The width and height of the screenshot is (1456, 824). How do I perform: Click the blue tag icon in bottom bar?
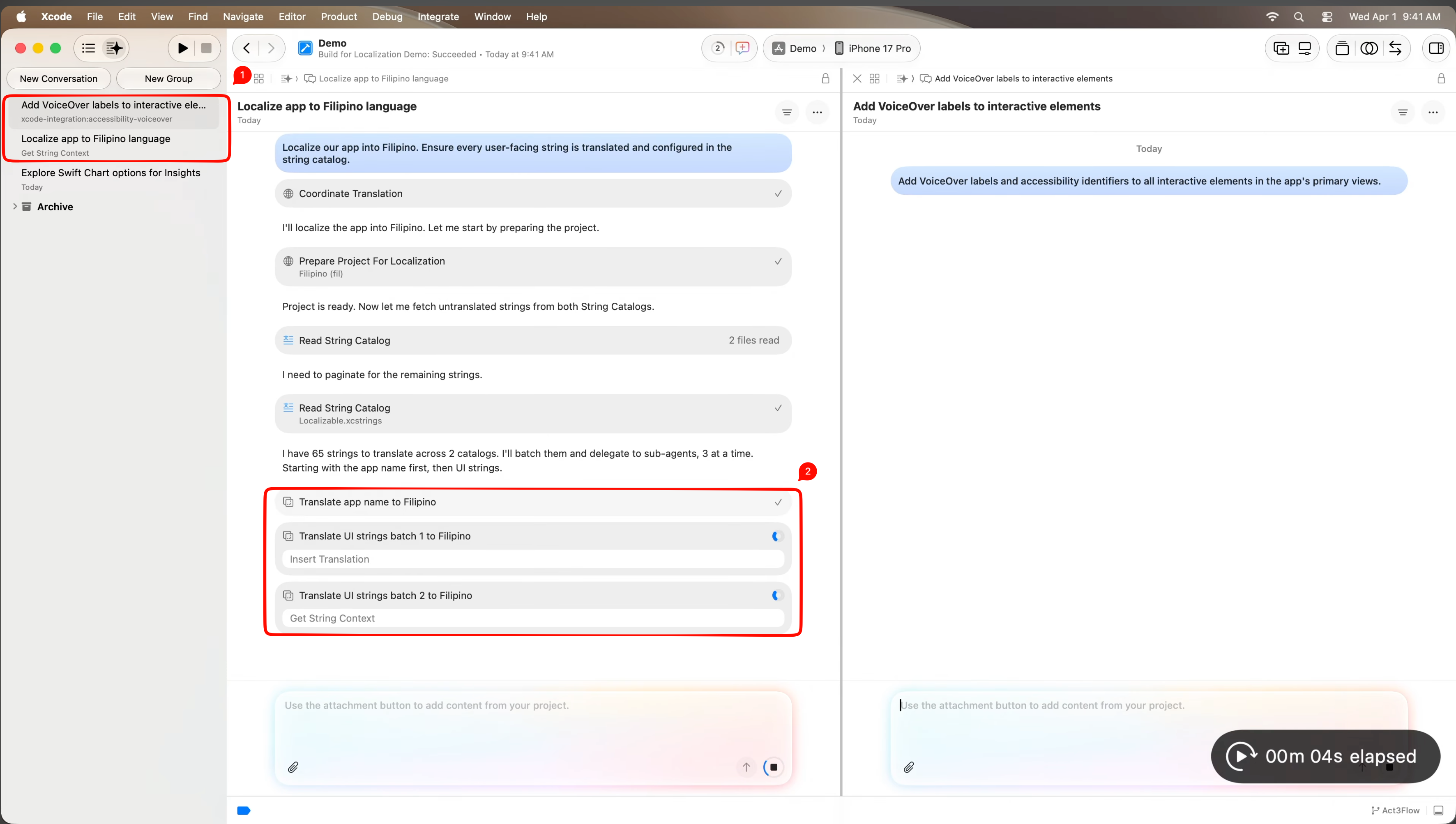(x=243, y=810)
